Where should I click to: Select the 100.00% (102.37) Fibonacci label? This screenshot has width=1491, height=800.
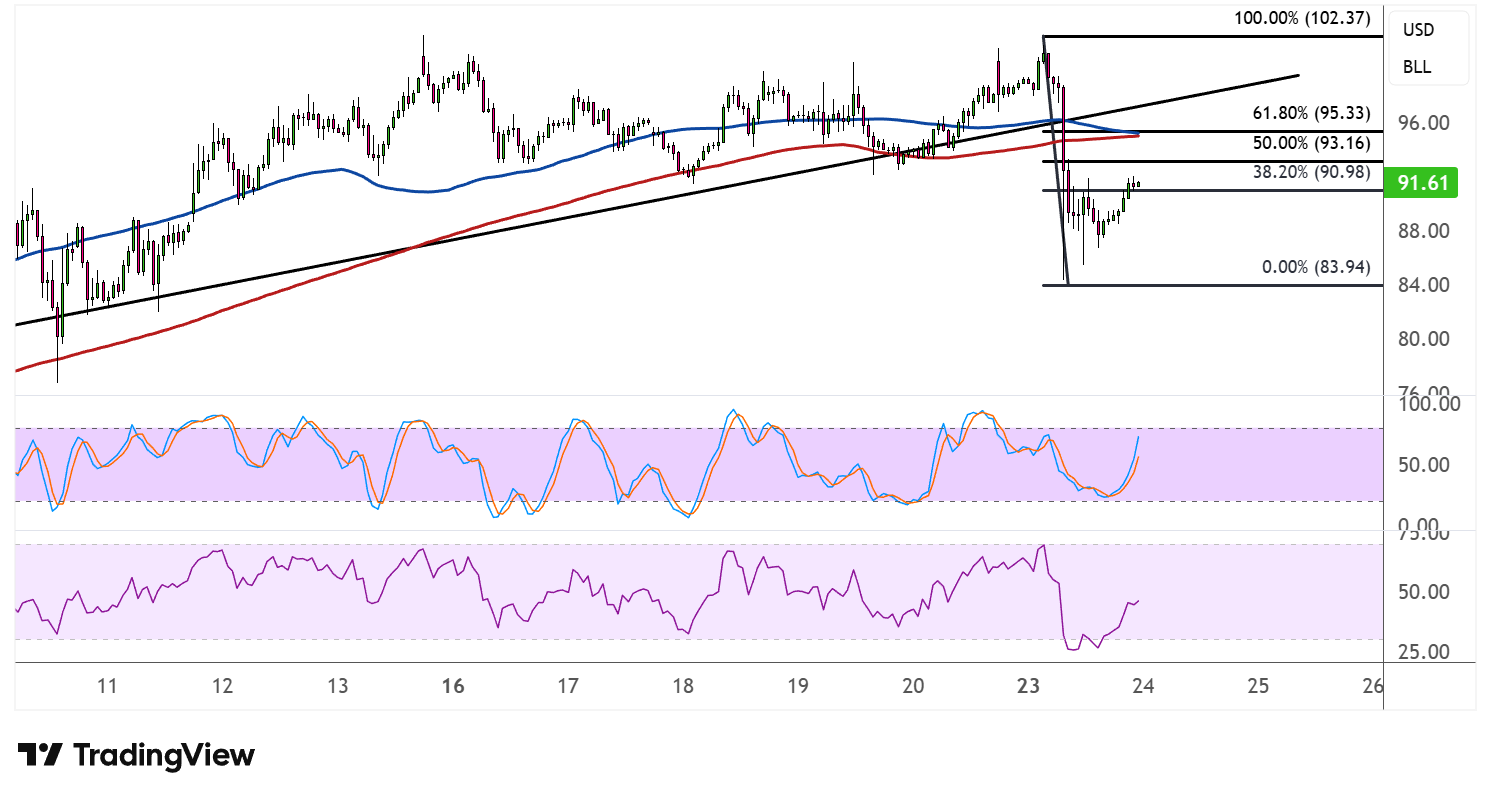coord(1302,18)
